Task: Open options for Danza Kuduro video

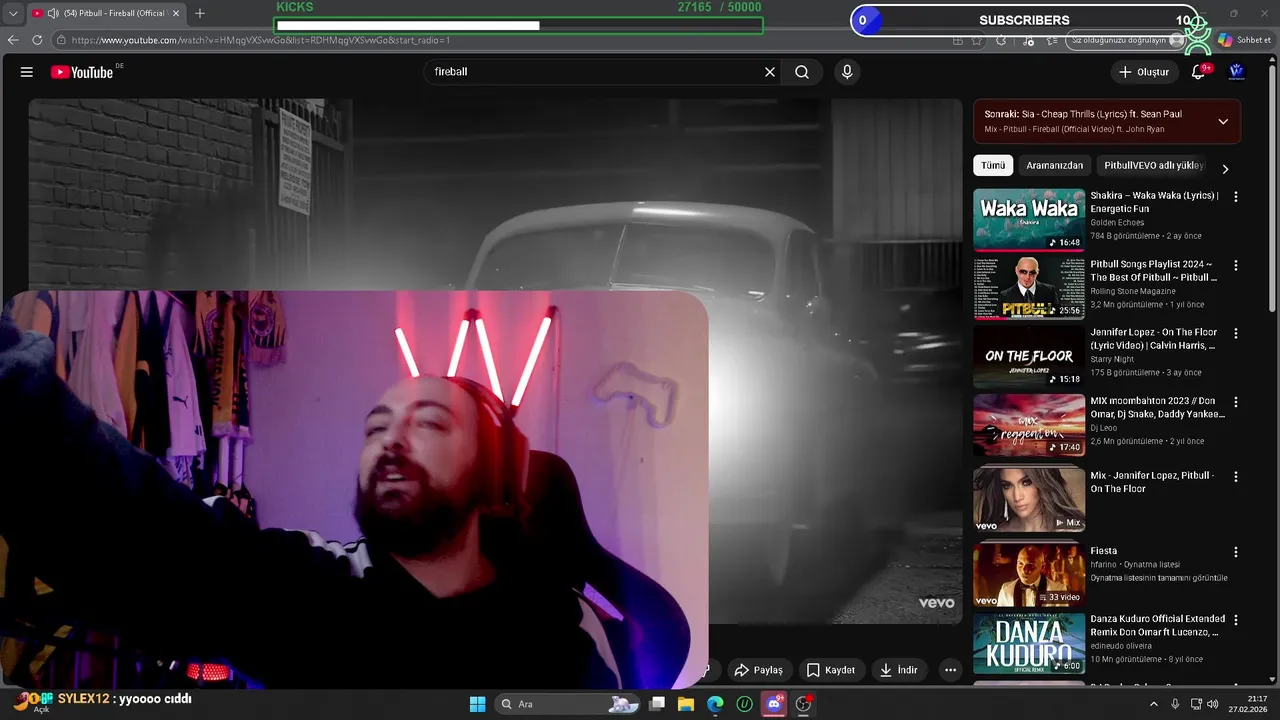Action: pyautogui.click(x=1236, y=620)
